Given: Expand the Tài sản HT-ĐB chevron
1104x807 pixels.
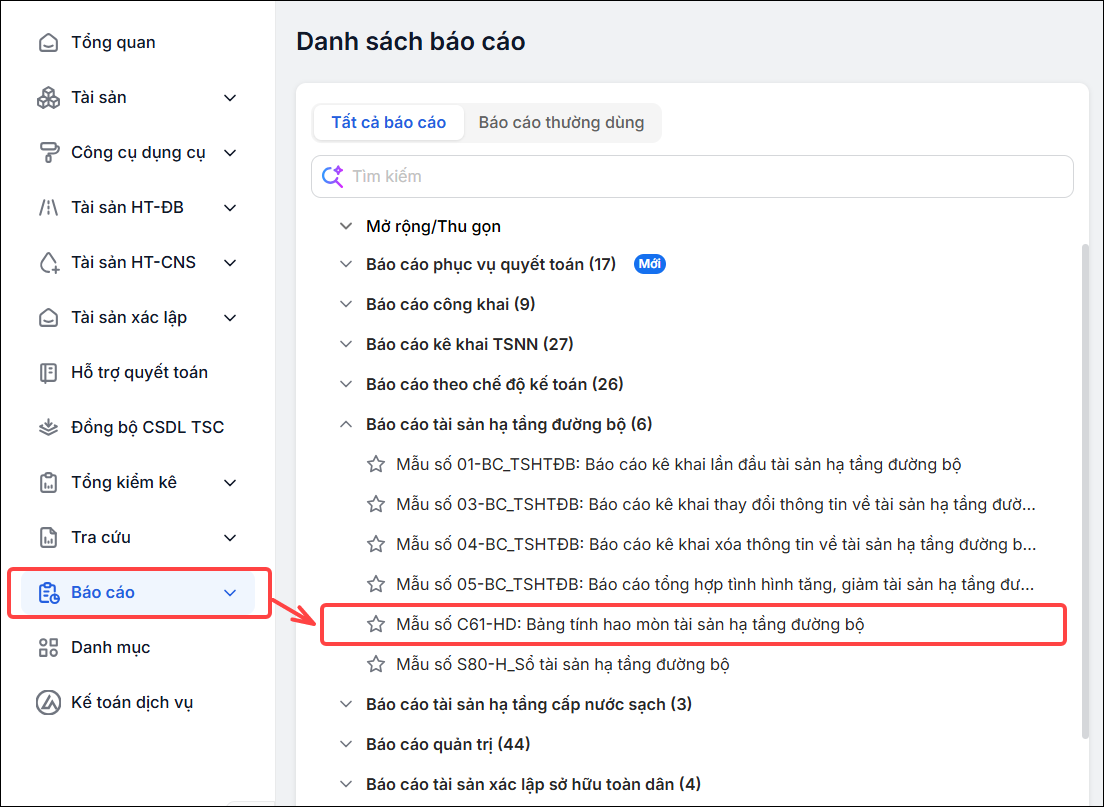Looking at the screenshot, I should tap(230, 207).
